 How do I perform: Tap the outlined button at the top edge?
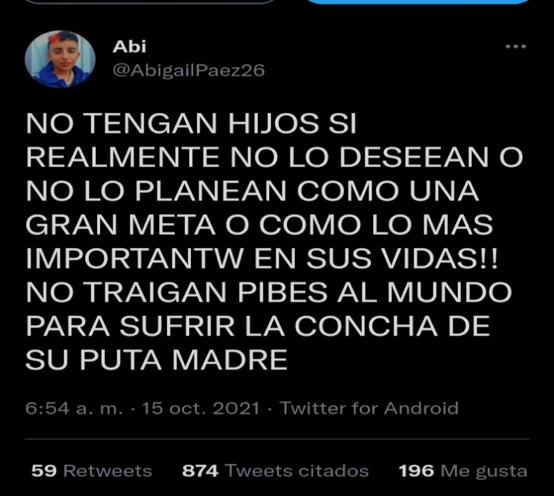coord(151,2)
